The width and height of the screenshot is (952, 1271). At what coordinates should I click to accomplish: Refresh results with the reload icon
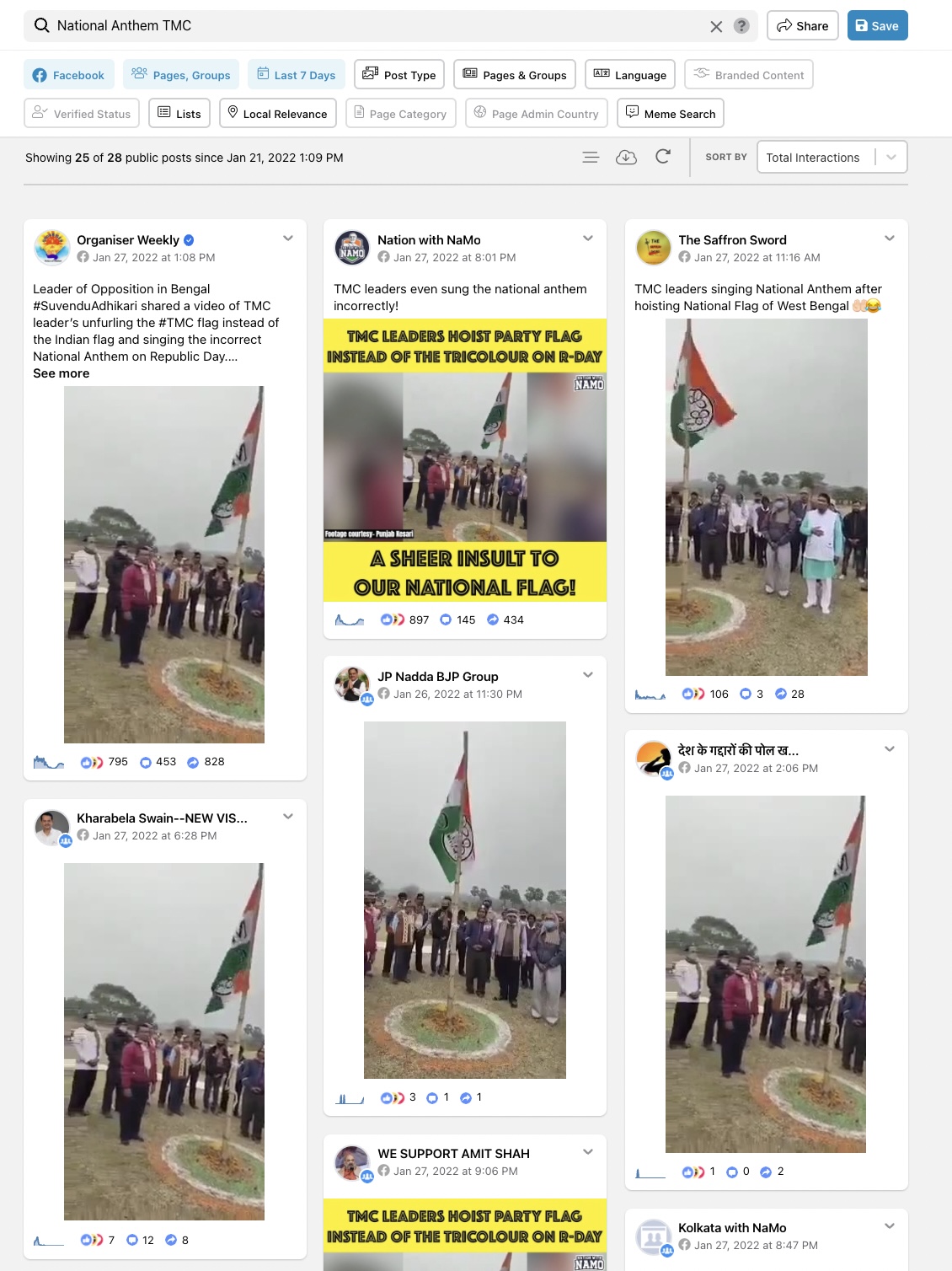click(663, 157)
